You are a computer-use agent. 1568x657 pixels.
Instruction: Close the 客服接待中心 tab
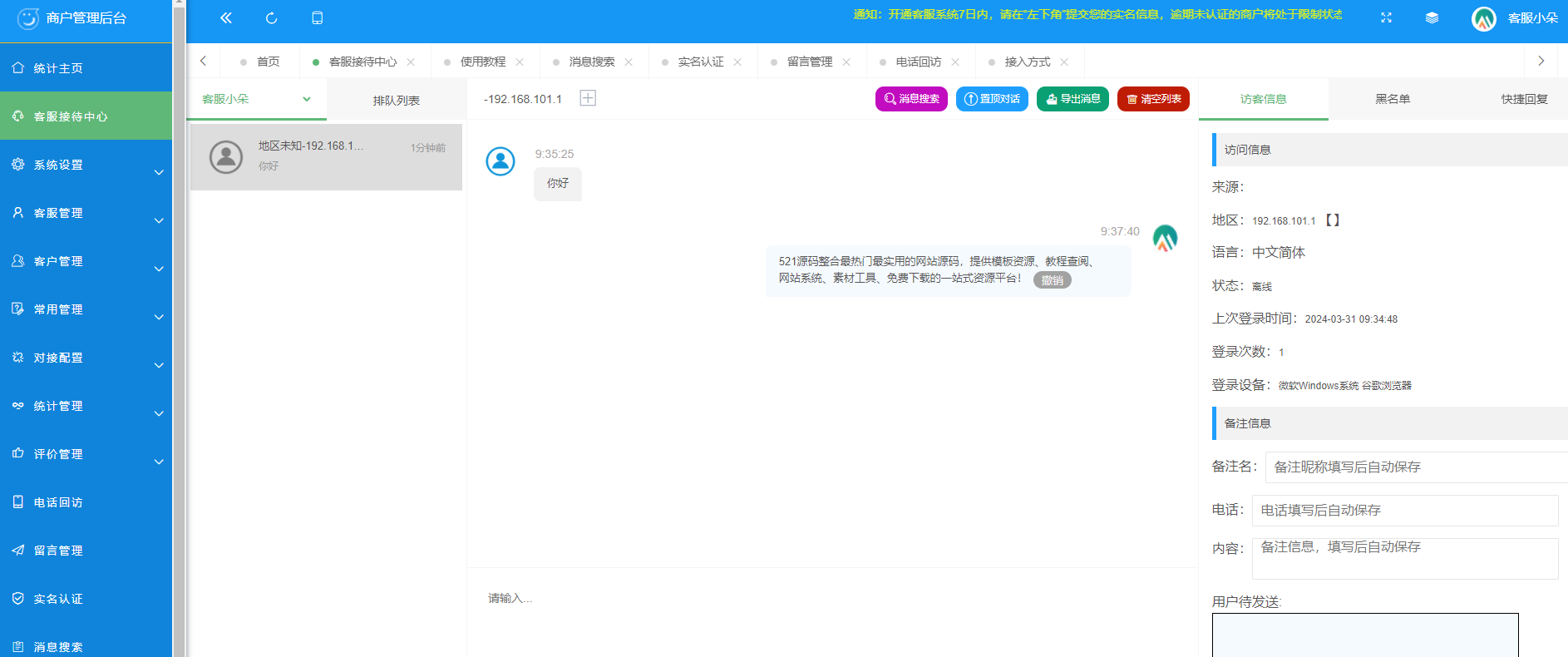(x=411, y=62)
